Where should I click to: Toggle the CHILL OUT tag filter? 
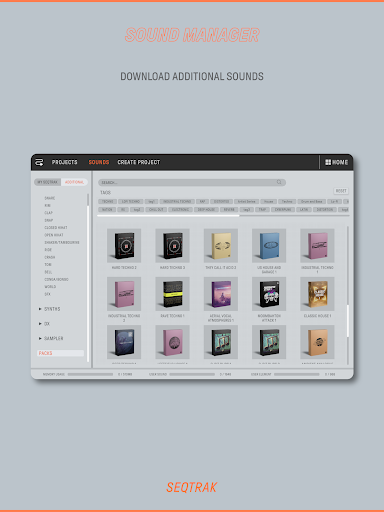(x=156, y=209)
